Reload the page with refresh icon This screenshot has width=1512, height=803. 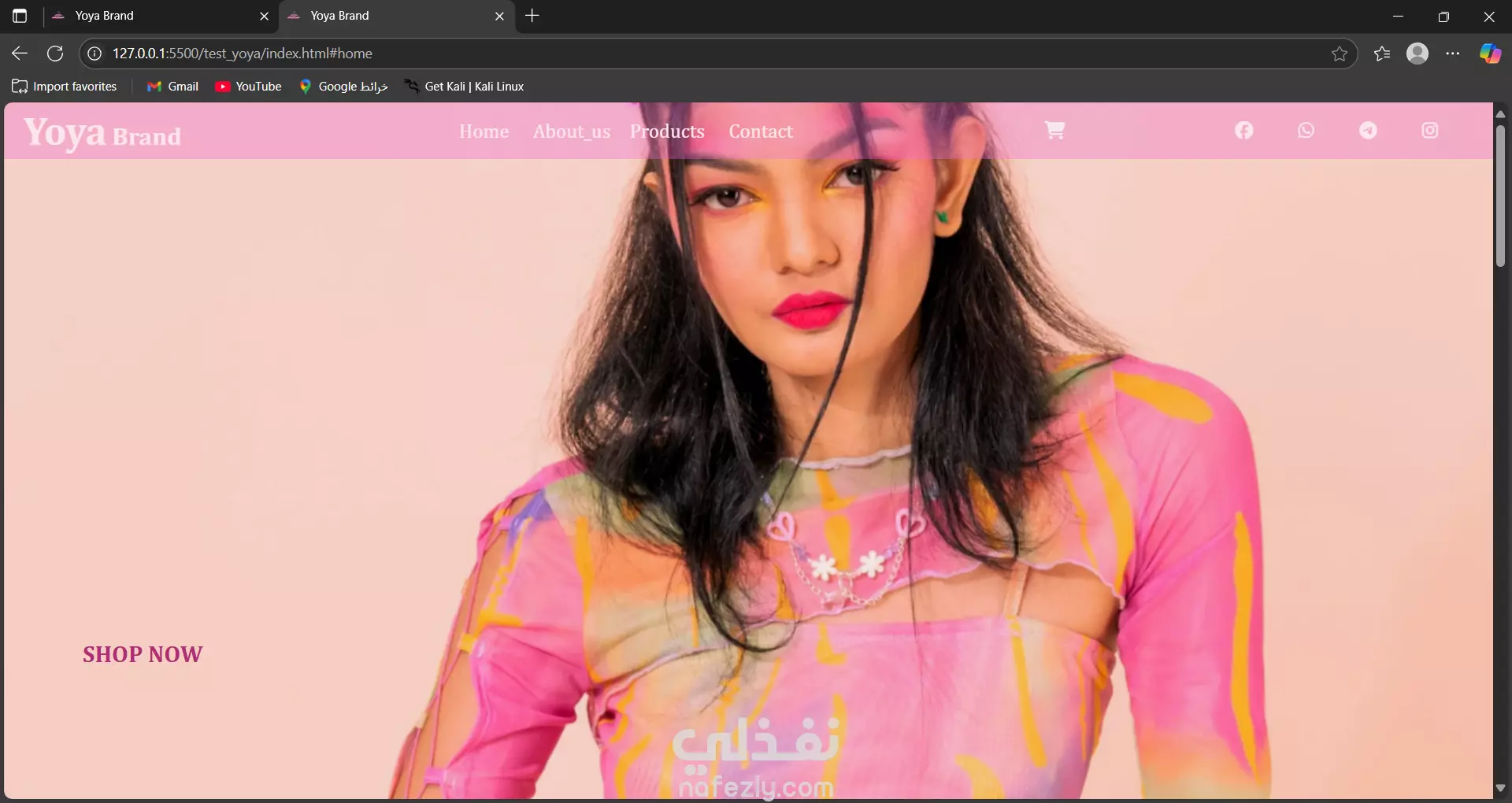[x=55, y=54]
